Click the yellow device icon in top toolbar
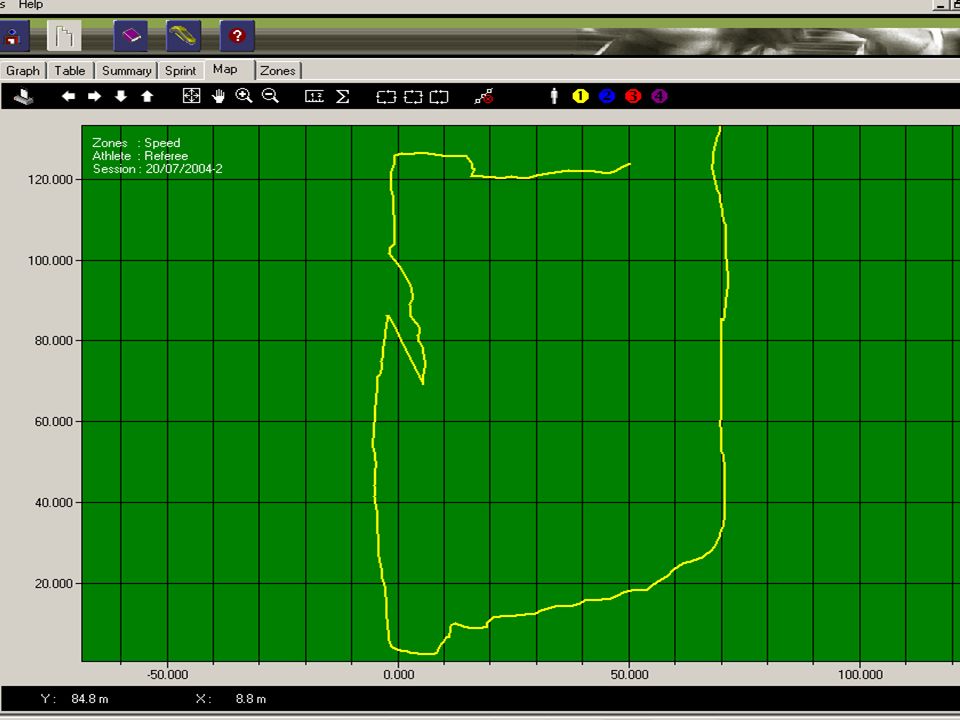The height and width of the screenshot is (720, 960). coord(183,36)
